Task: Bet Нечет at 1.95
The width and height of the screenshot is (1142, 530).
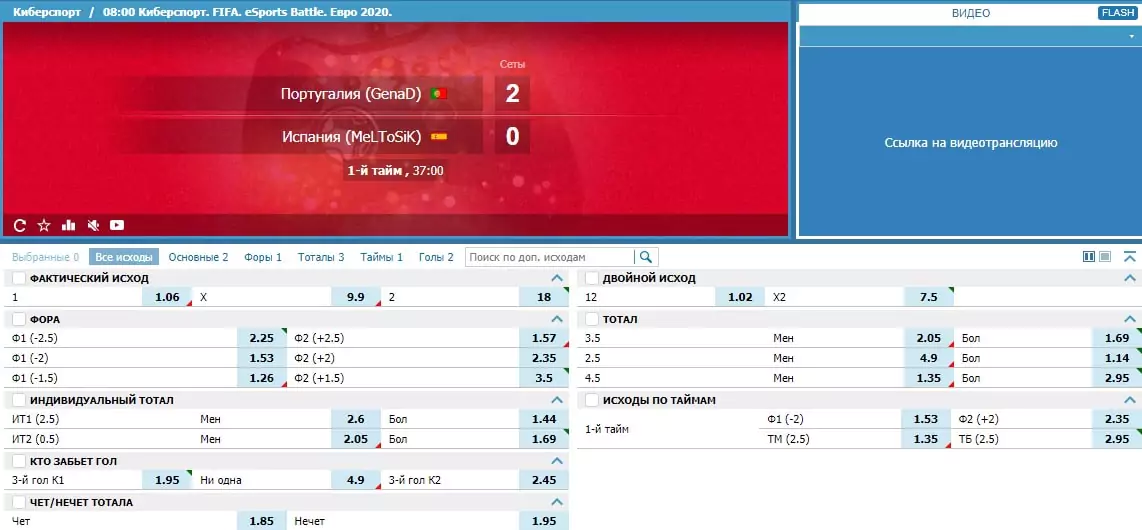Action: 543,521
